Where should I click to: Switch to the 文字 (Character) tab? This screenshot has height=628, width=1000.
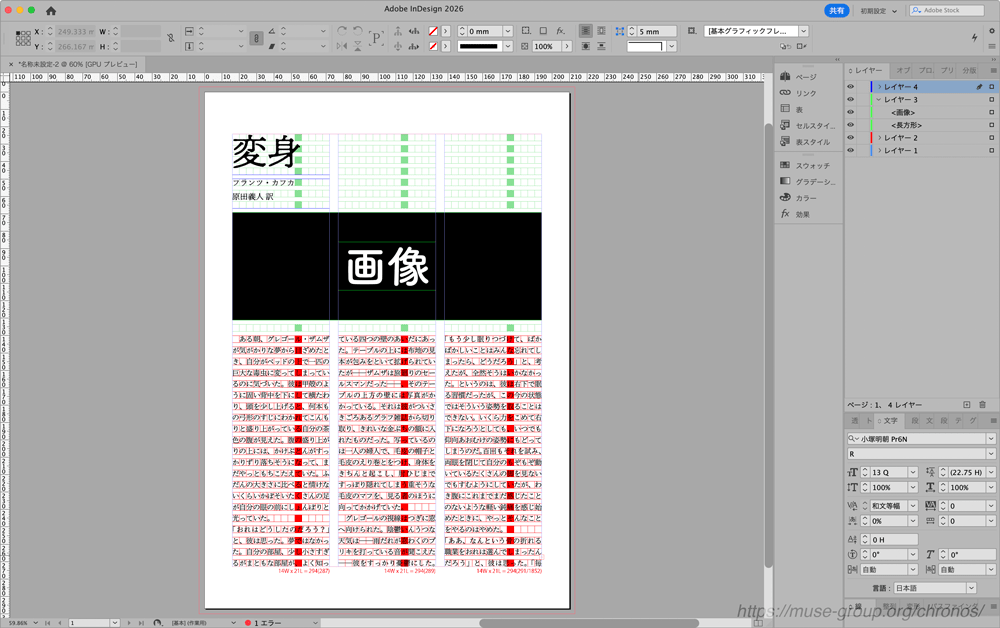click(890, 421)
